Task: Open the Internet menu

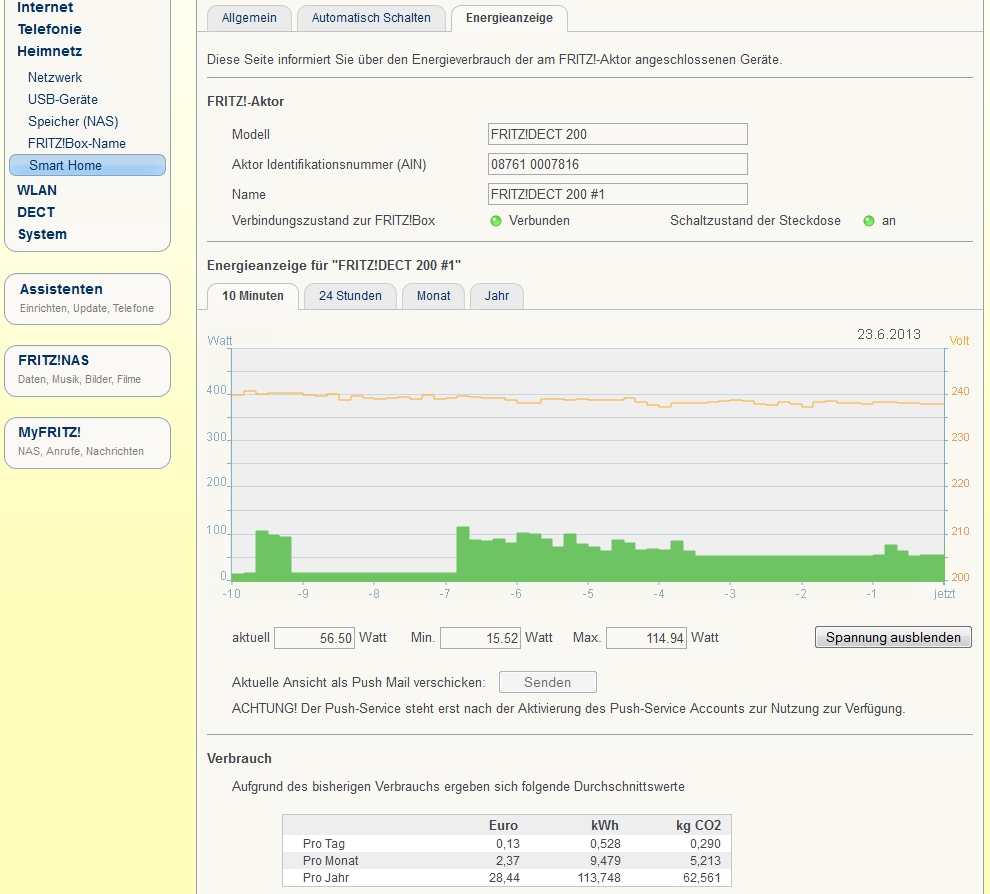Action: tap(45, 8)
